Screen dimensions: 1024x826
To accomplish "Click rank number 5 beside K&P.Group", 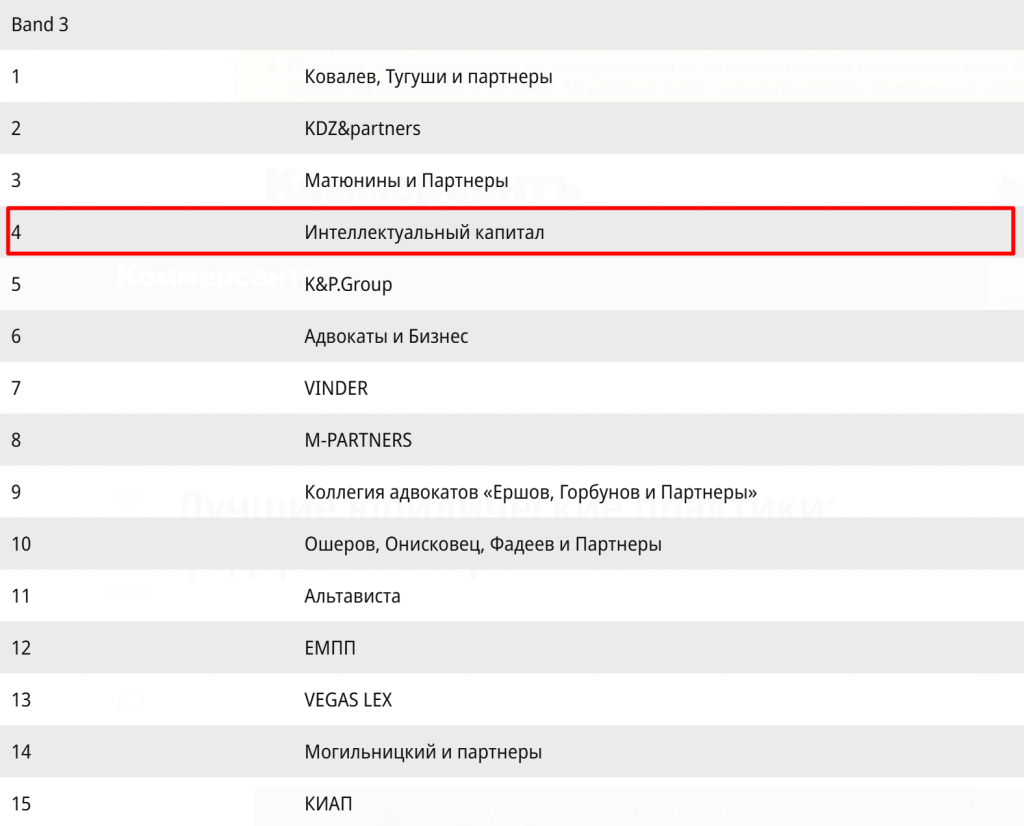I will (x=16, y=285).
